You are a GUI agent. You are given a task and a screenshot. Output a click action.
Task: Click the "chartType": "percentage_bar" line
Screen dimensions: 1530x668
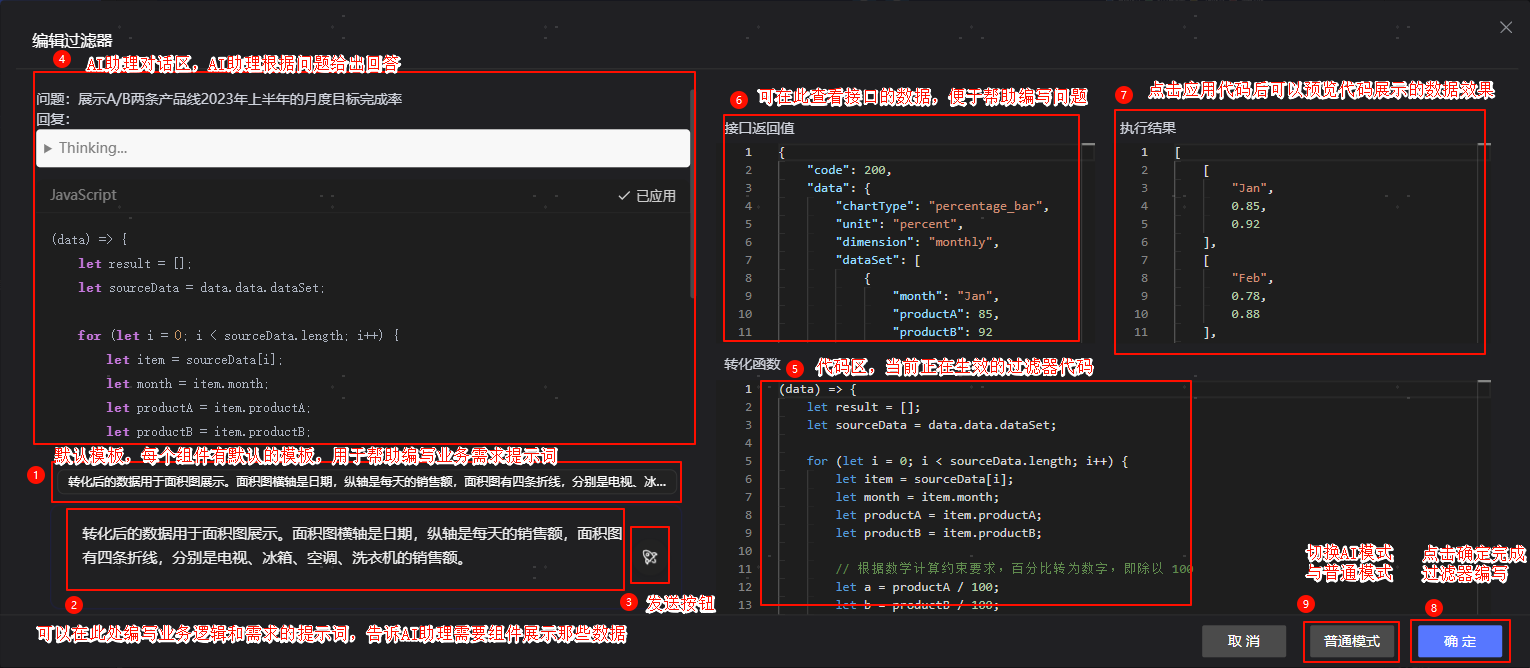tap(940, 206)
